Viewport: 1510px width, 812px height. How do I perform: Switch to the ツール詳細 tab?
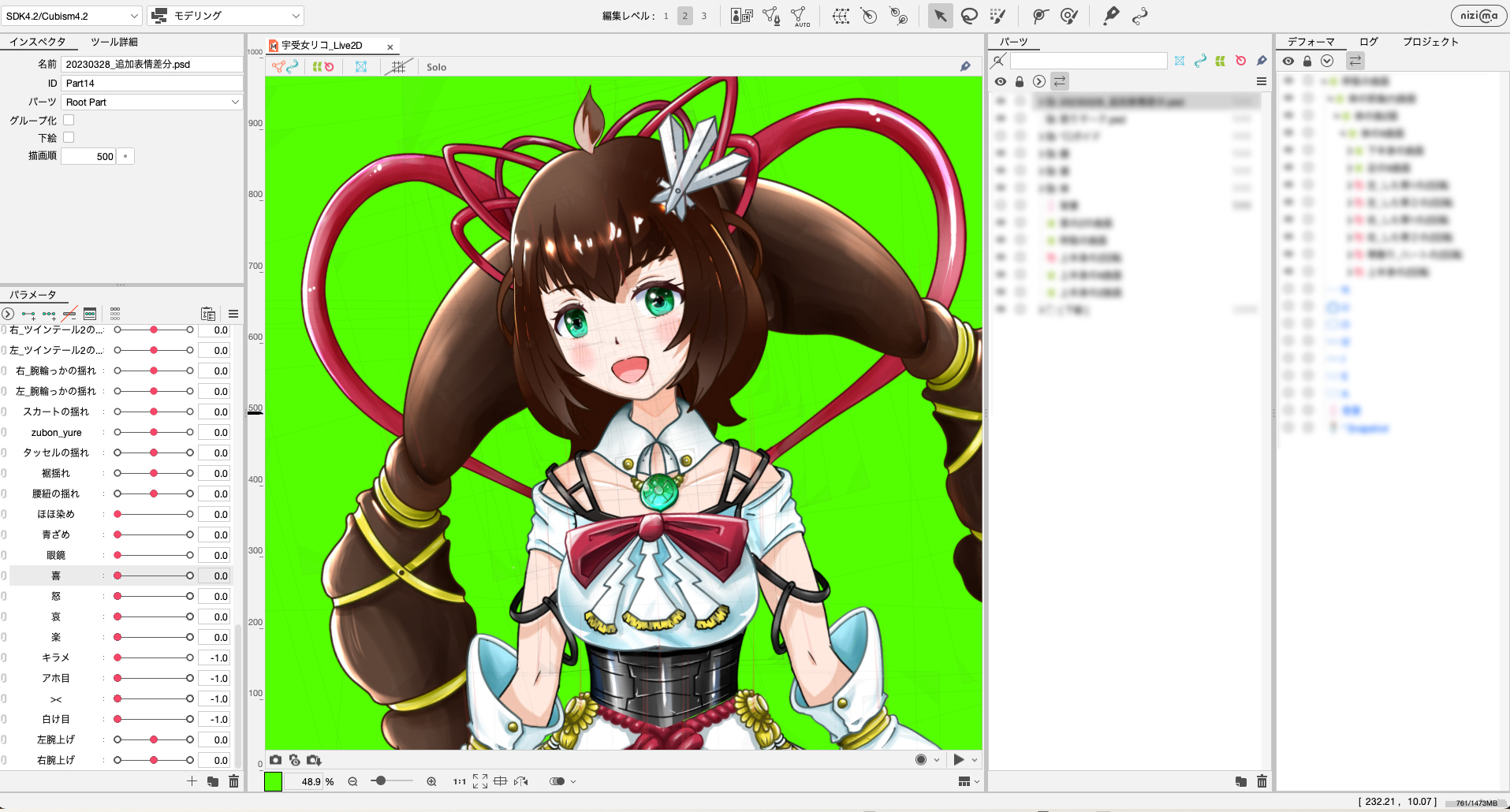click(114, 42)
